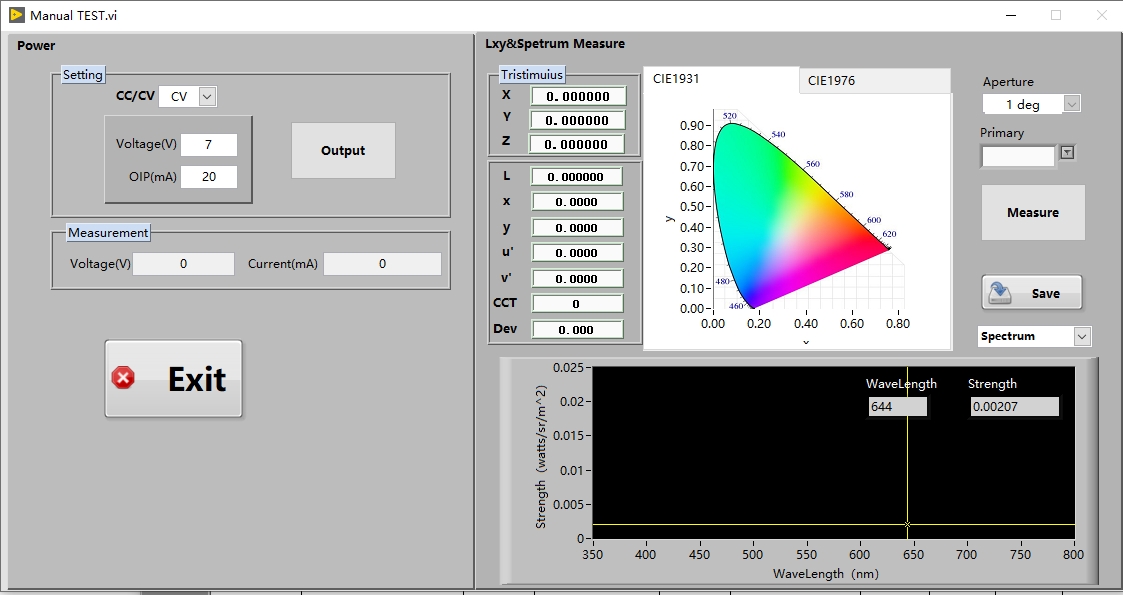The height and width of the screenshot is (595, 1123).
Task: Click the measured Current(mA) indicator
Action: tap(381, 264)
